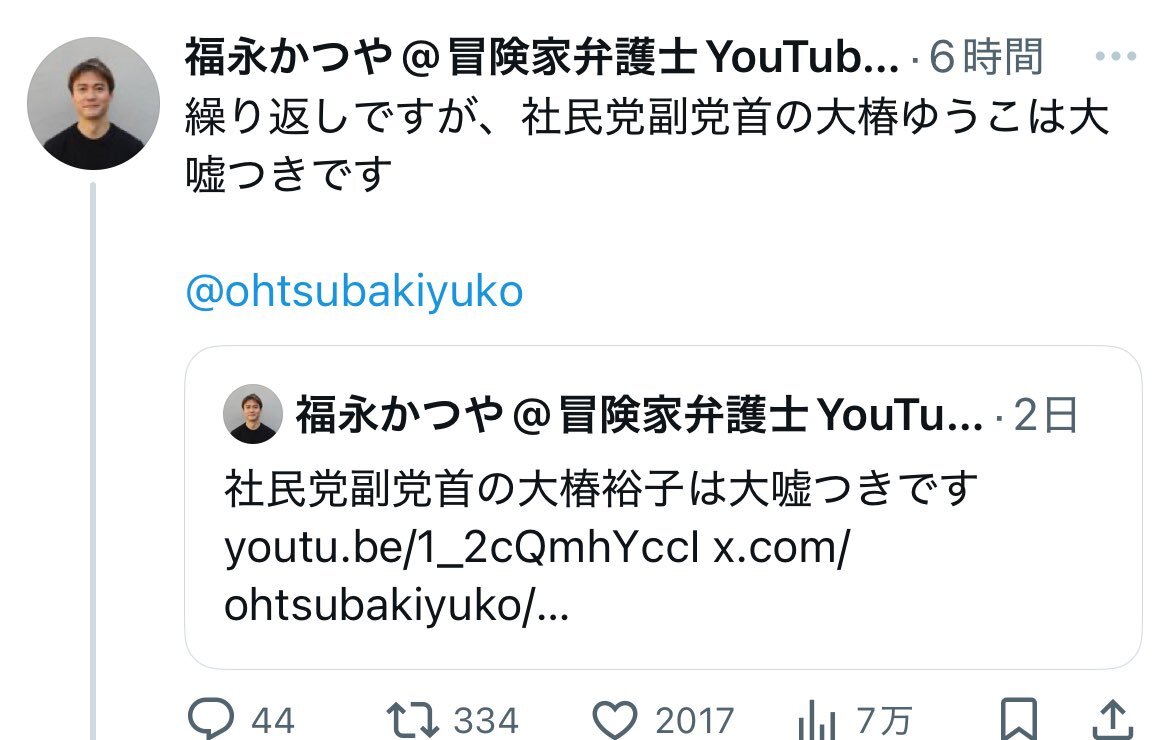Repost the tweet with the retweet icon

(x=412, y=720)
